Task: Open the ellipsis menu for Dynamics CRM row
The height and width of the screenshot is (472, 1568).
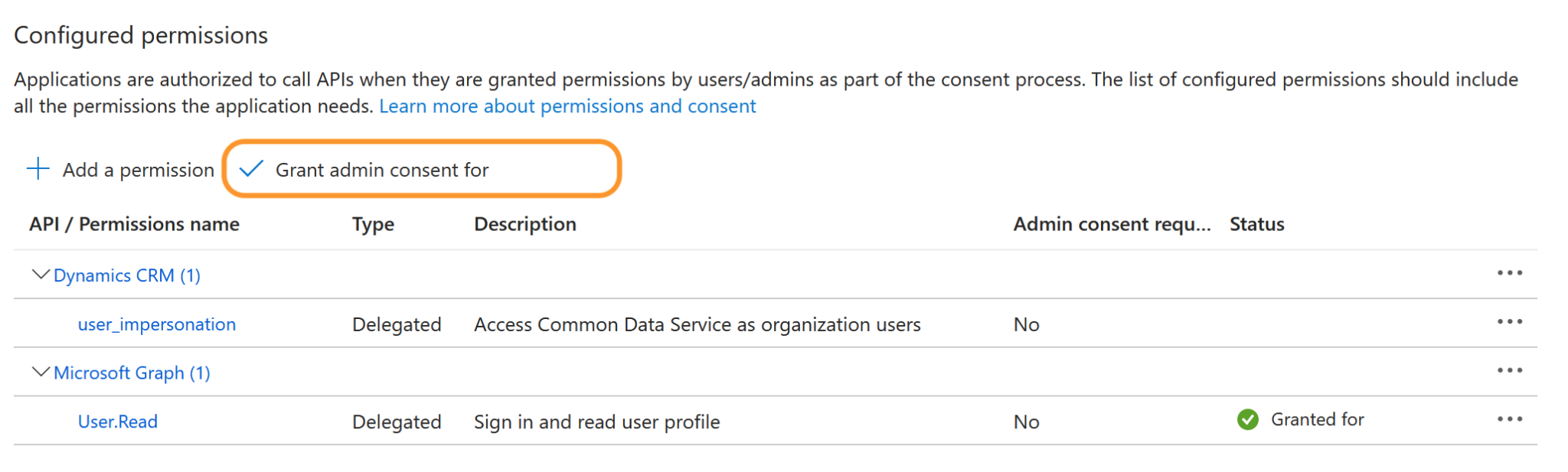Action: click(1509, 273)
